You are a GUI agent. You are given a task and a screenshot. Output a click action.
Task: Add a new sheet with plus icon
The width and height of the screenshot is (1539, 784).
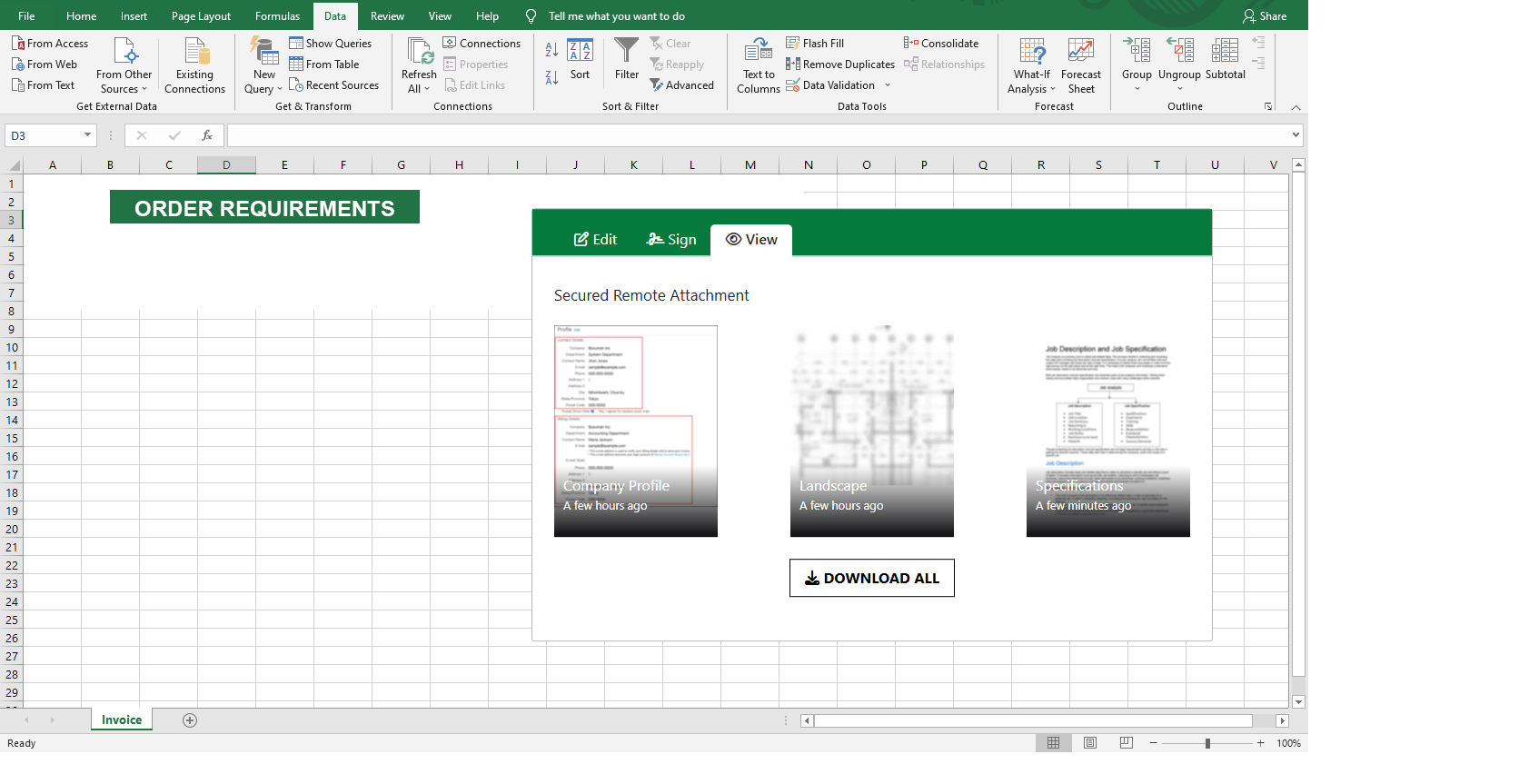pyautogui.click(x=190, y=720)
